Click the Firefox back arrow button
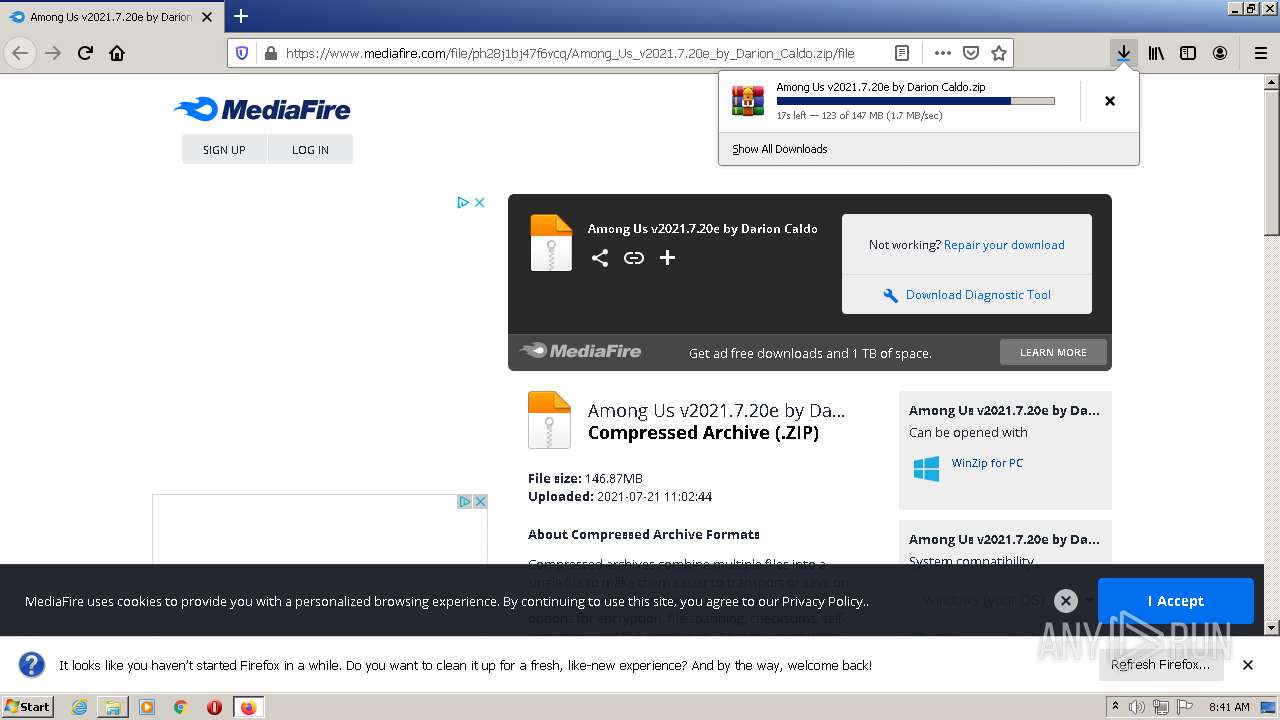Viewport: 1280px width, 720px height. 20,53
